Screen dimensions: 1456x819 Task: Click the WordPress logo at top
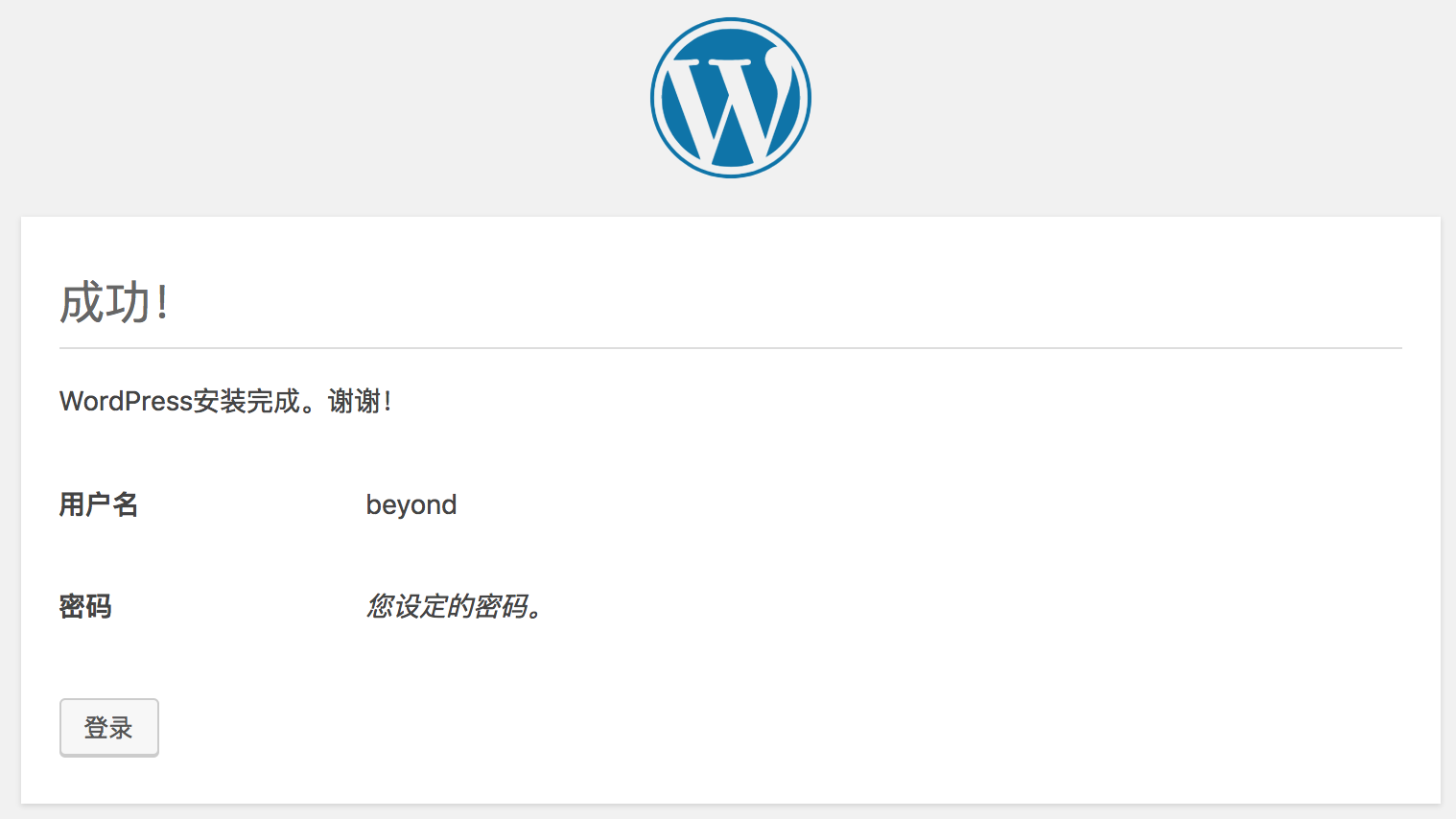(731, 98)
